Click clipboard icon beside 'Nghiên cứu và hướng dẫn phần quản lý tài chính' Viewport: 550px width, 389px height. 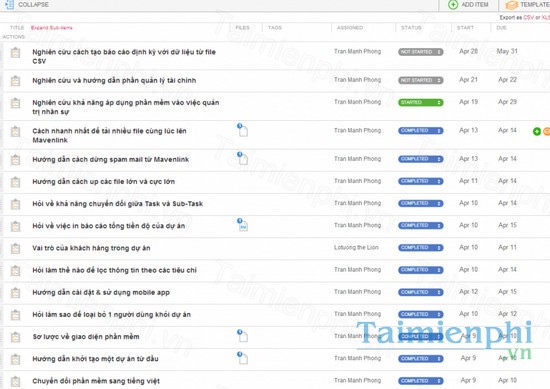pyautogui.click(x=15, y=81)
